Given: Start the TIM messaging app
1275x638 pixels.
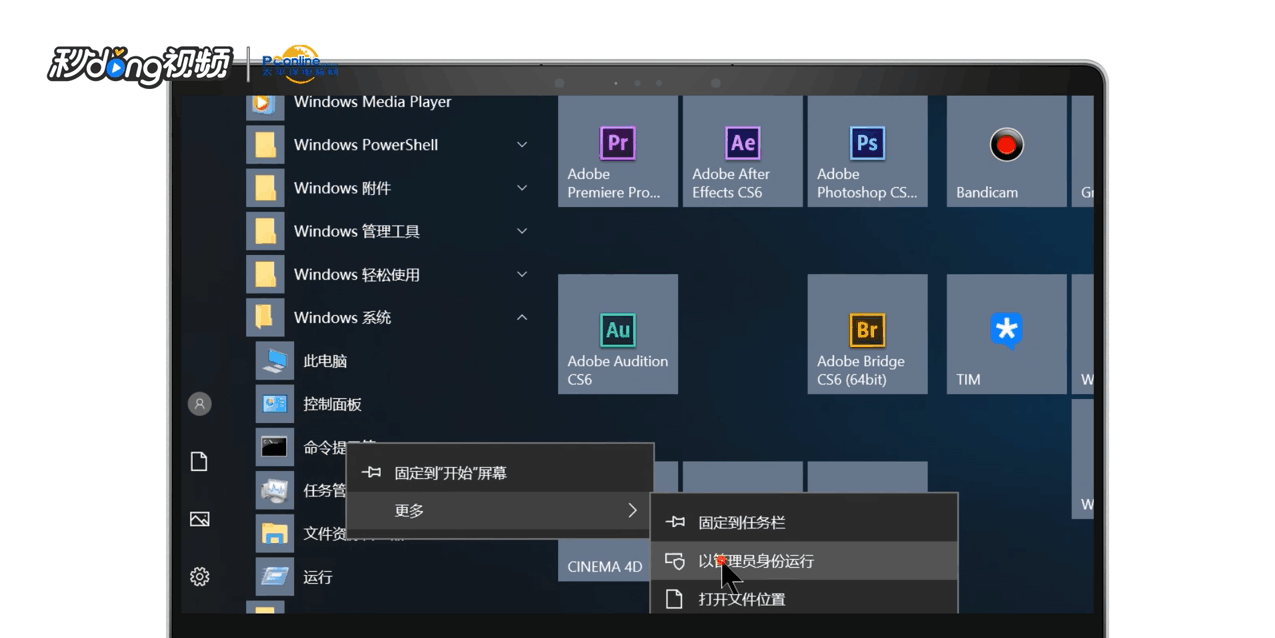Looking at the screenshot, I should coord(1005,333).
